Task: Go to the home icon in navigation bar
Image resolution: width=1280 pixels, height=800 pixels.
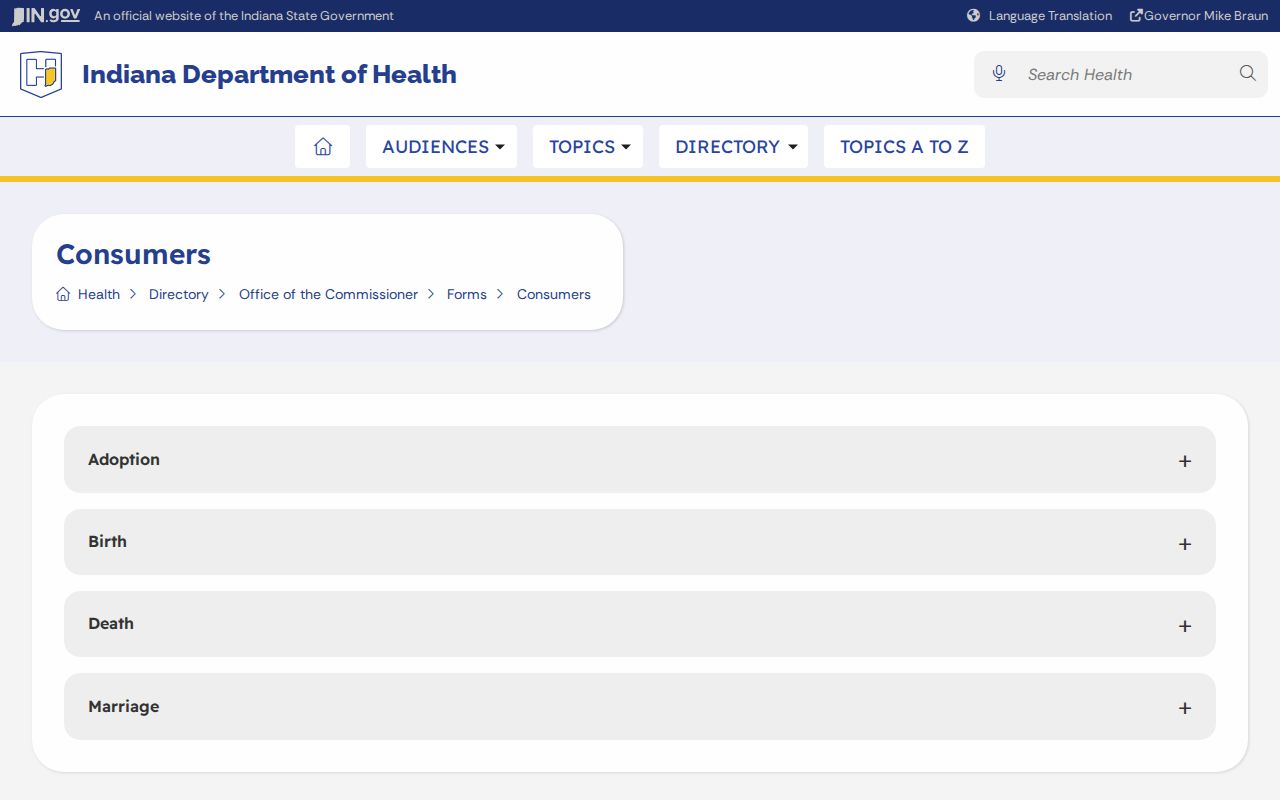Action: point(322,146)
